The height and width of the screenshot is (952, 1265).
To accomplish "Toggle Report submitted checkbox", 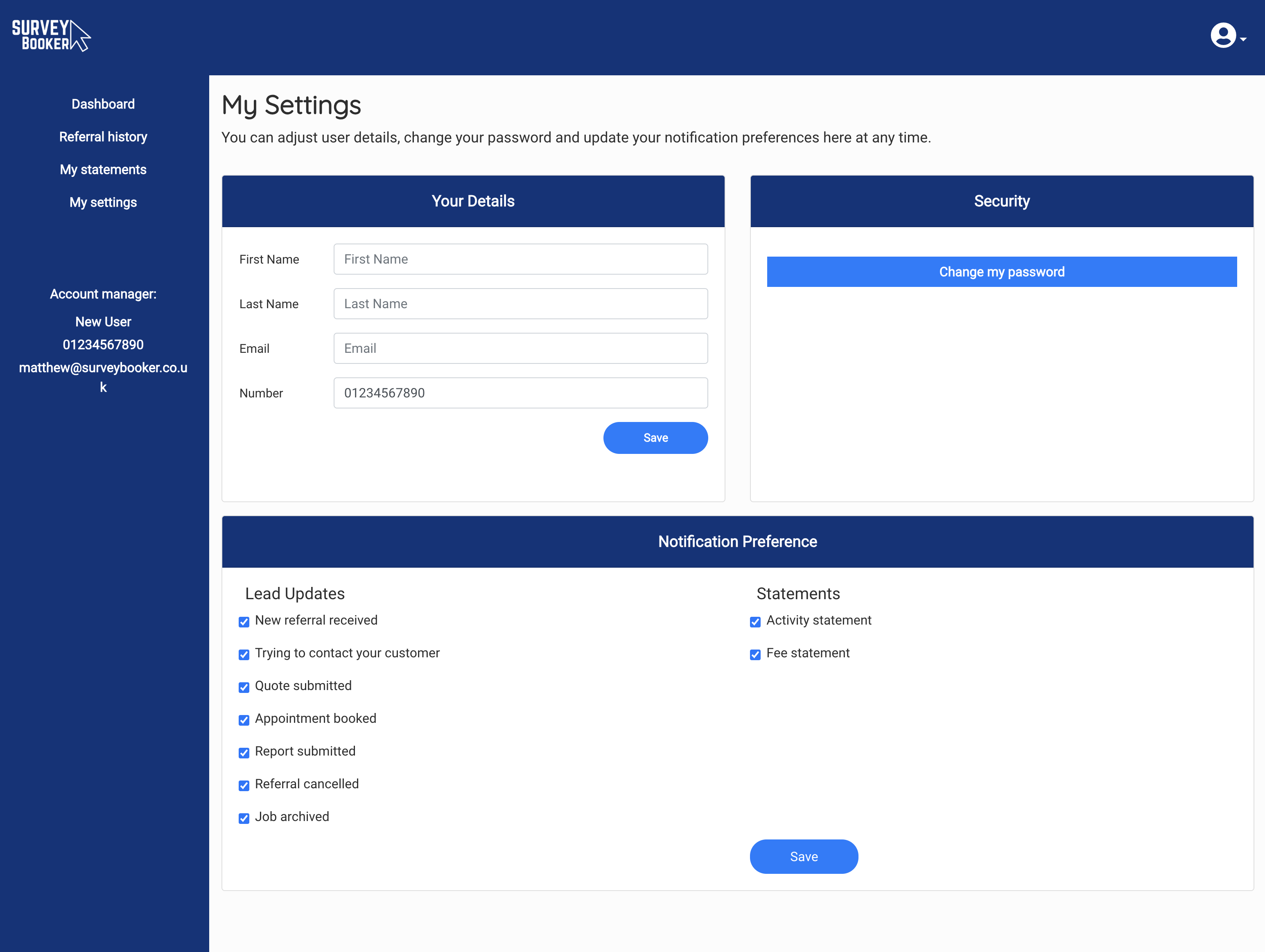I will click(x=244, y=753).
